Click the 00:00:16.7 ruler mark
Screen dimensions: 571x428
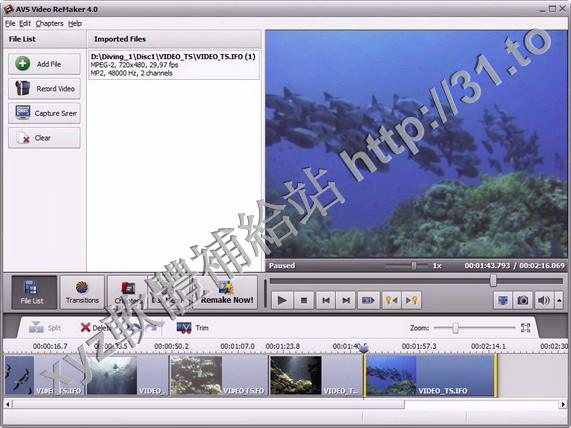[50, 346]
